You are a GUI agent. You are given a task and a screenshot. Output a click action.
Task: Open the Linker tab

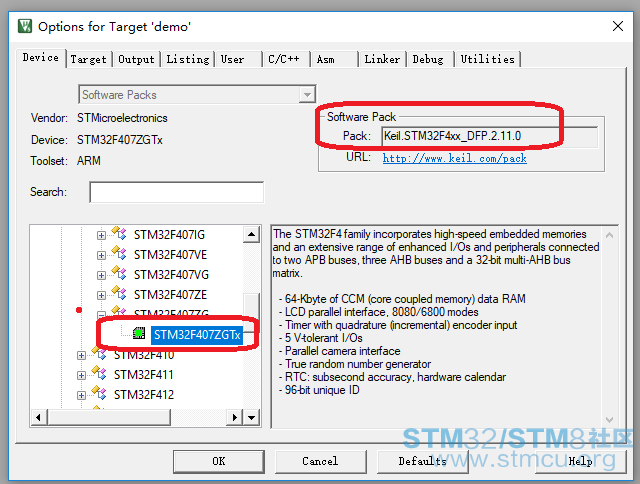382,59
